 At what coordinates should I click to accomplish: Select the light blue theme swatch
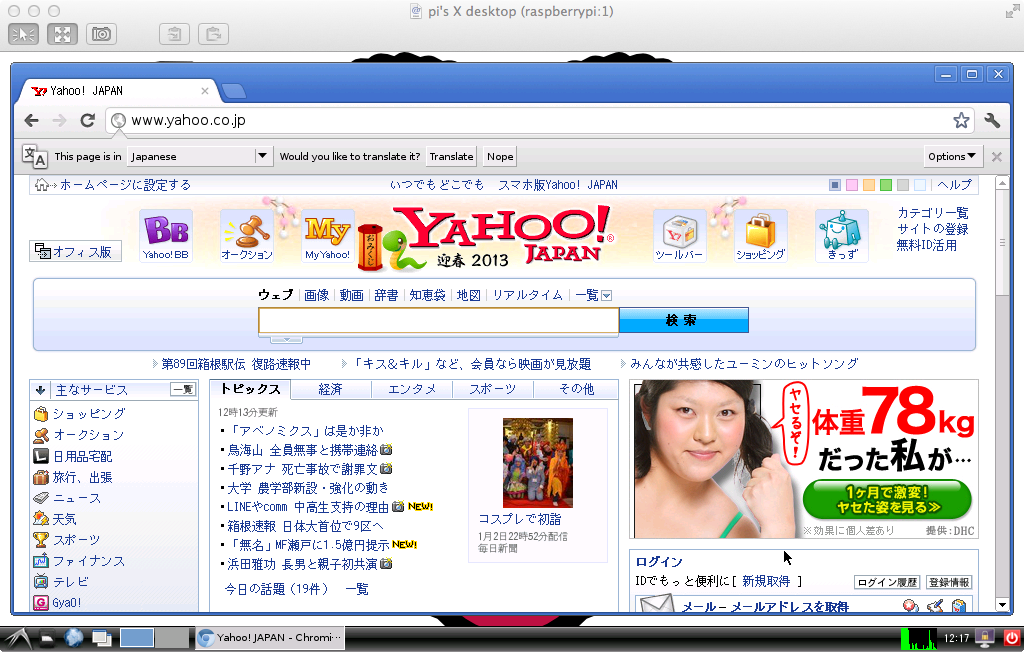[x=920, y=185]
